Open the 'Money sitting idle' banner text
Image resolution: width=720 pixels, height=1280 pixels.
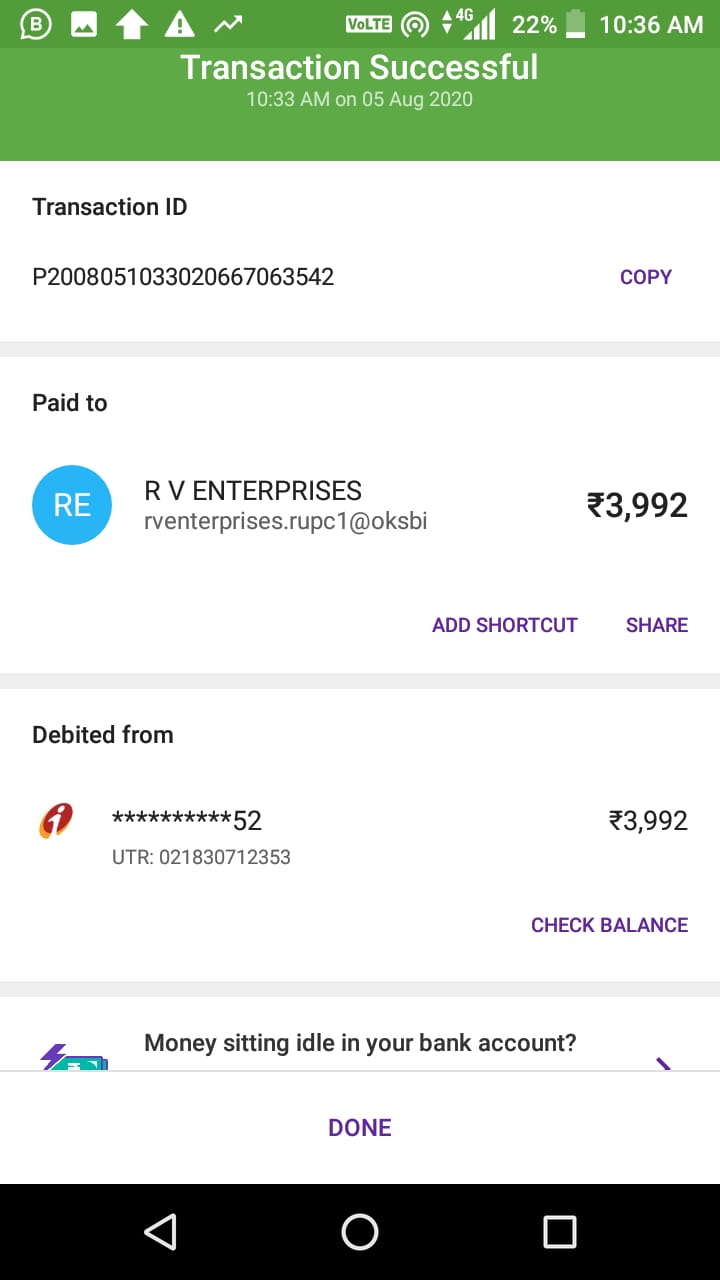[x=360, y=1043]
